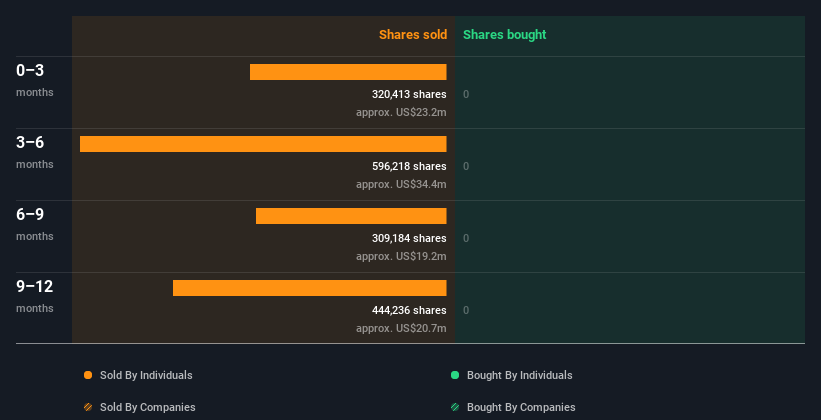Image resolution: width=821 pixels, height=420 pixels.
Task: Click the striped Sold By Companies legend icon
Action: (x=88, y=407)
